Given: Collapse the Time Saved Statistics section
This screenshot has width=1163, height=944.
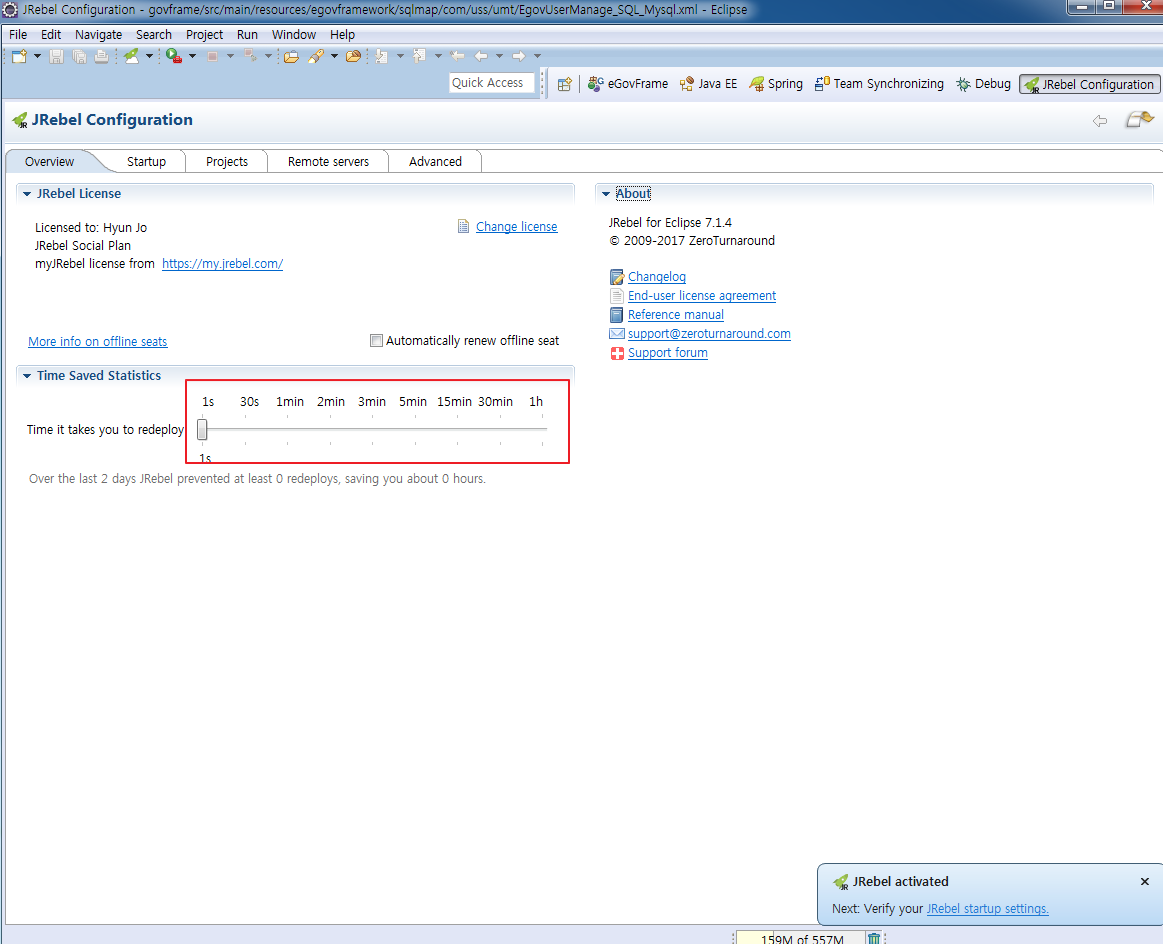Looking at the screenshot, I should pyautogui.click(x=27, y=376).
